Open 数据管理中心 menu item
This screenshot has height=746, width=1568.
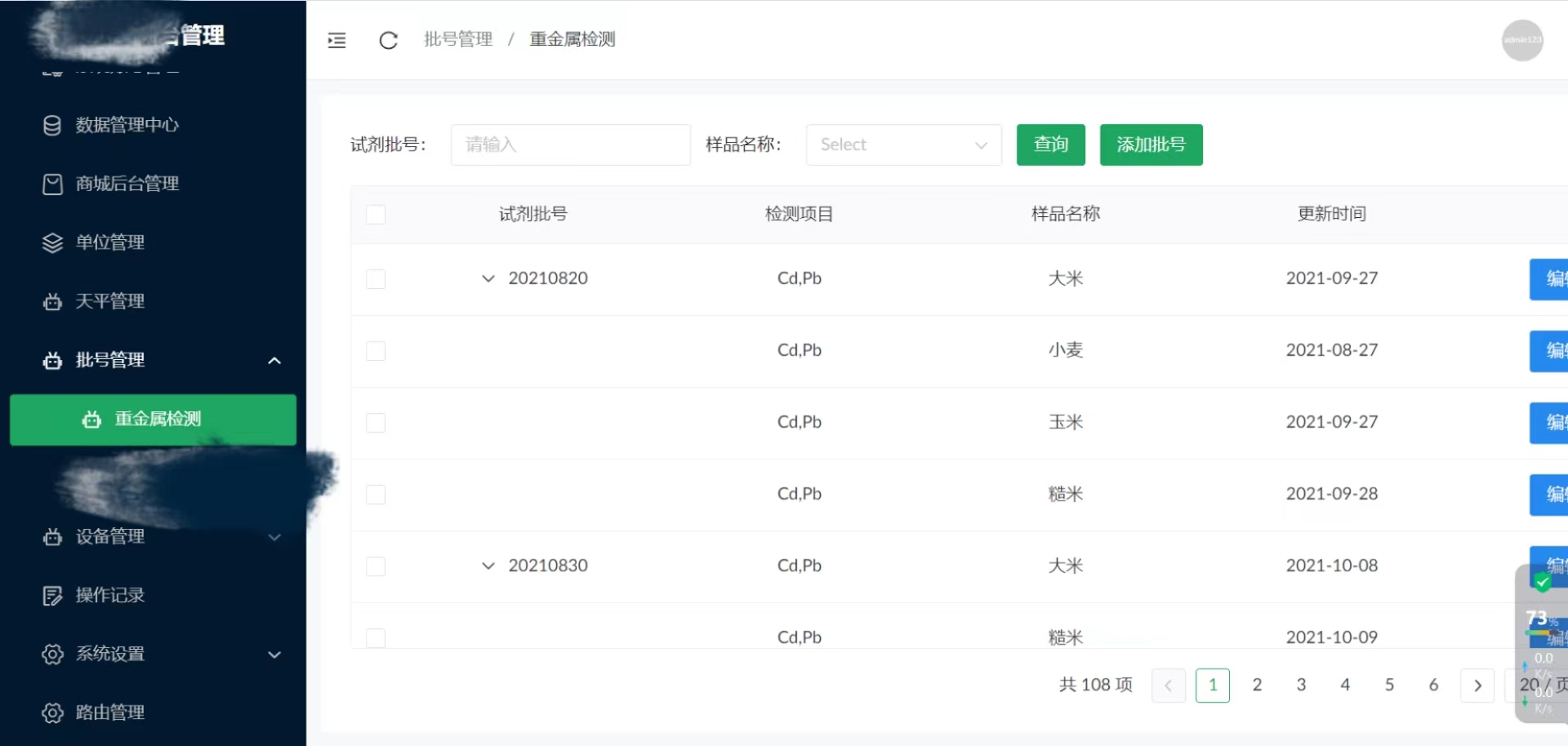[153, 125]
